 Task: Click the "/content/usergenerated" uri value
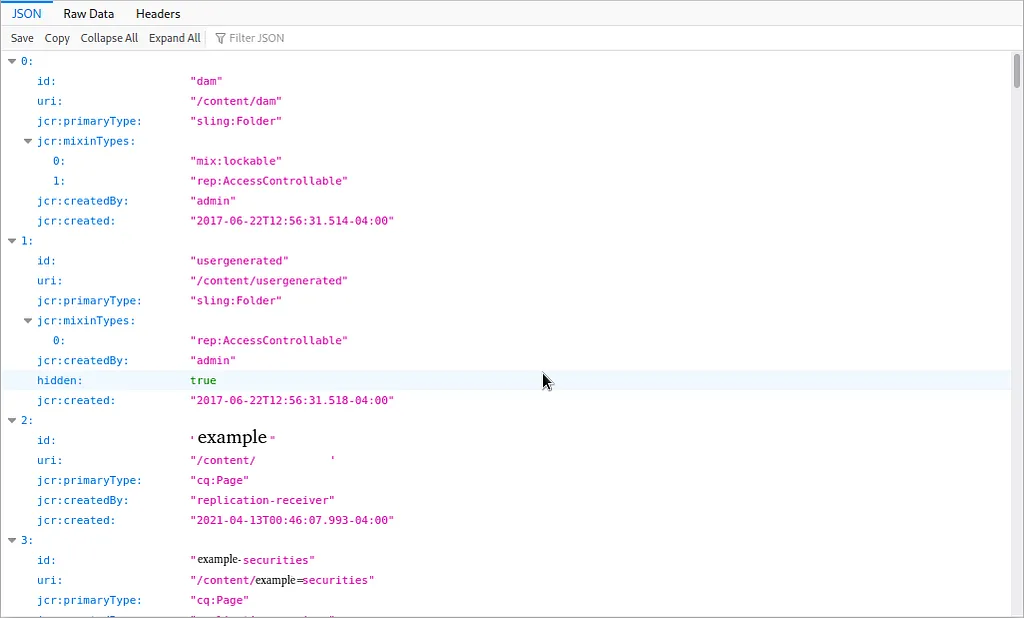click(268, 281)
